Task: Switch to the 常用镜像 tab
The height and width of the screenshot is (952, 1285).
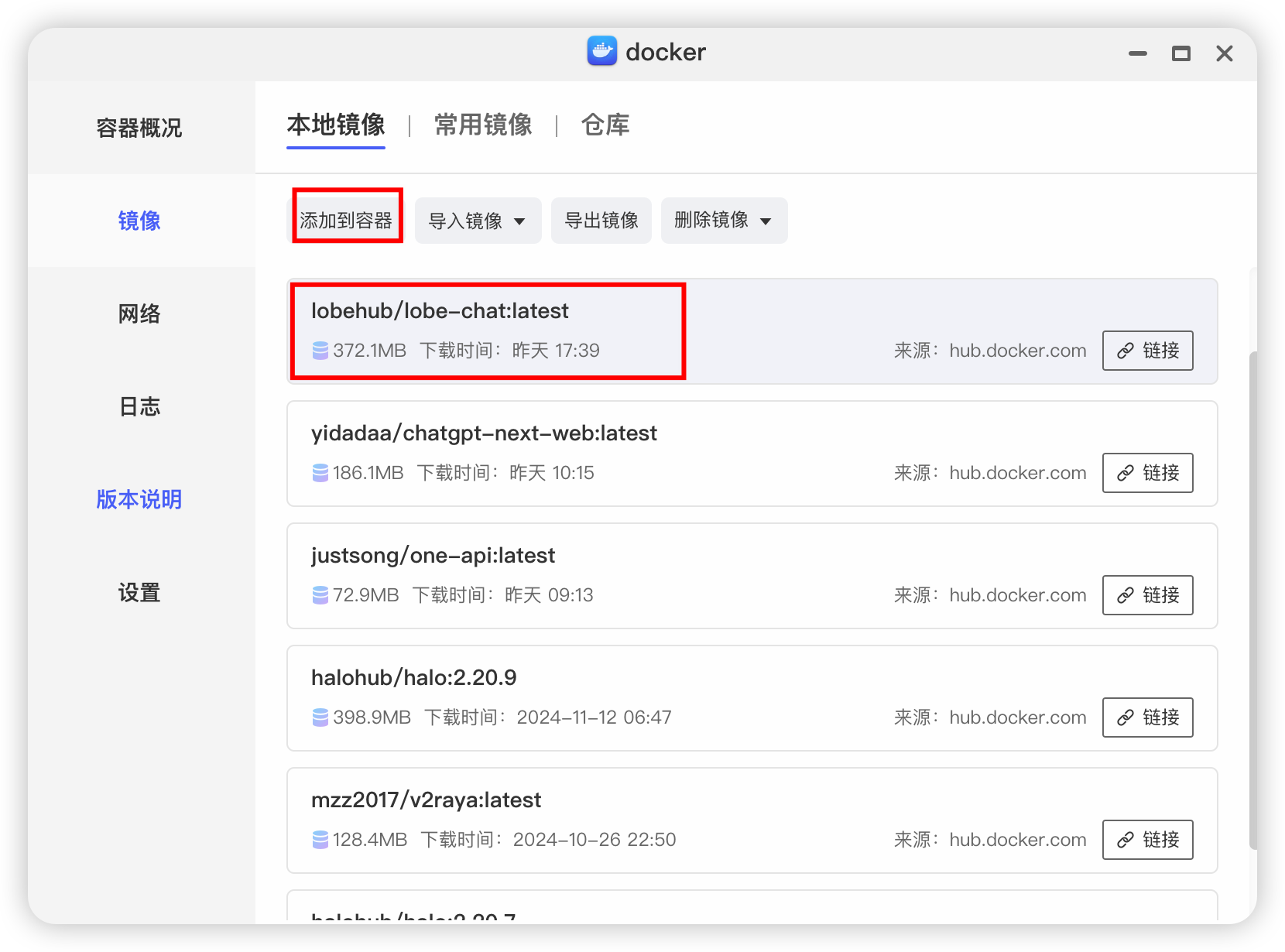Action: coord(483,125)
